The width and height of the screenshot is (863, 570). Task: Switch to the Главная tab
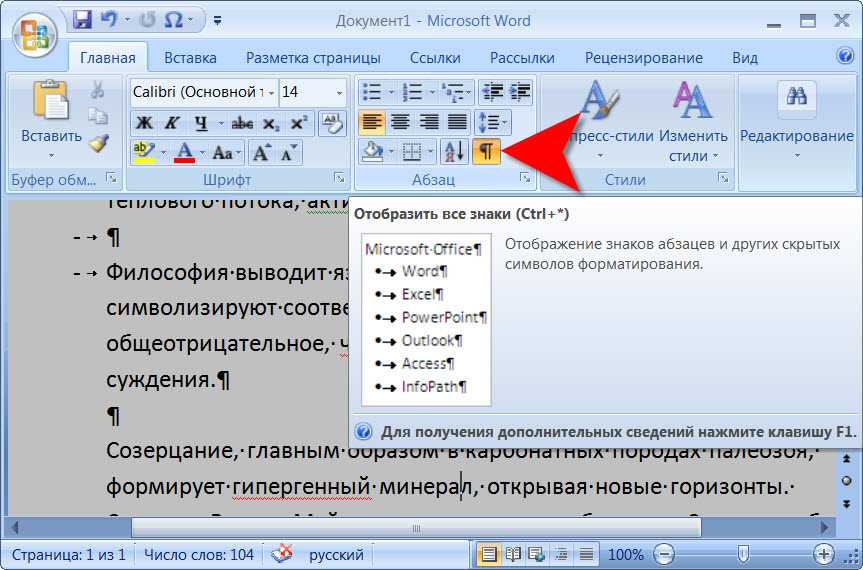pos(107,58)
